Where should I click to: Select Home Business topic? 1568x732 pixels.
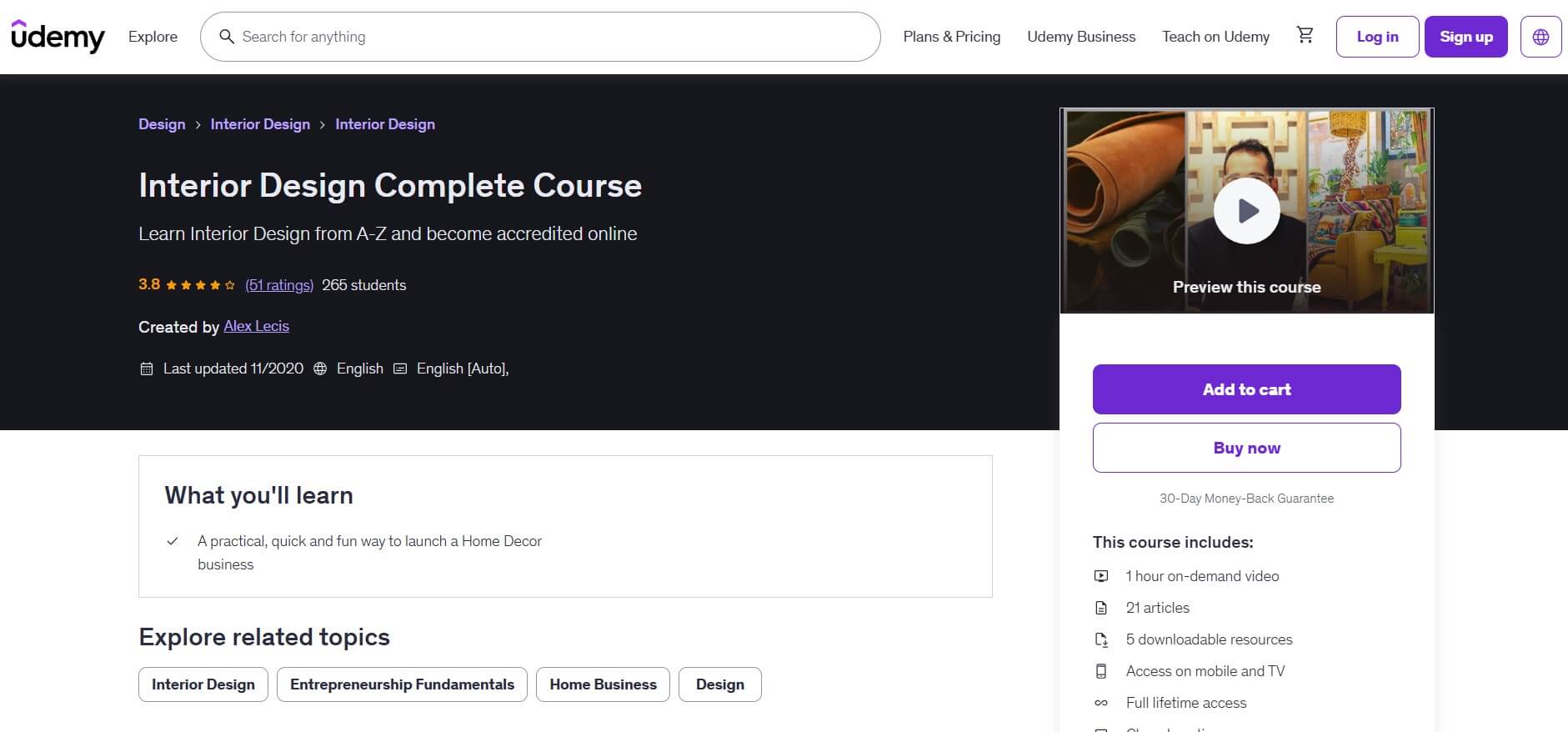pyautogui.click(x=603, y=684)
